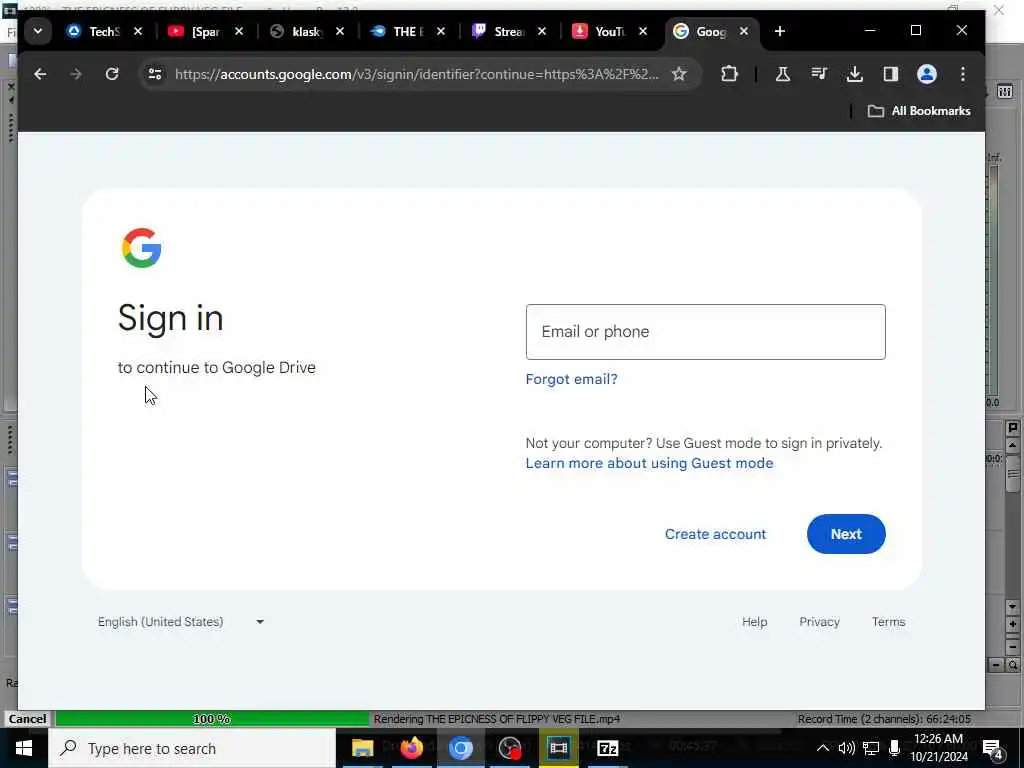Open the clock showing 12:26 AM

tap(939, 748)
